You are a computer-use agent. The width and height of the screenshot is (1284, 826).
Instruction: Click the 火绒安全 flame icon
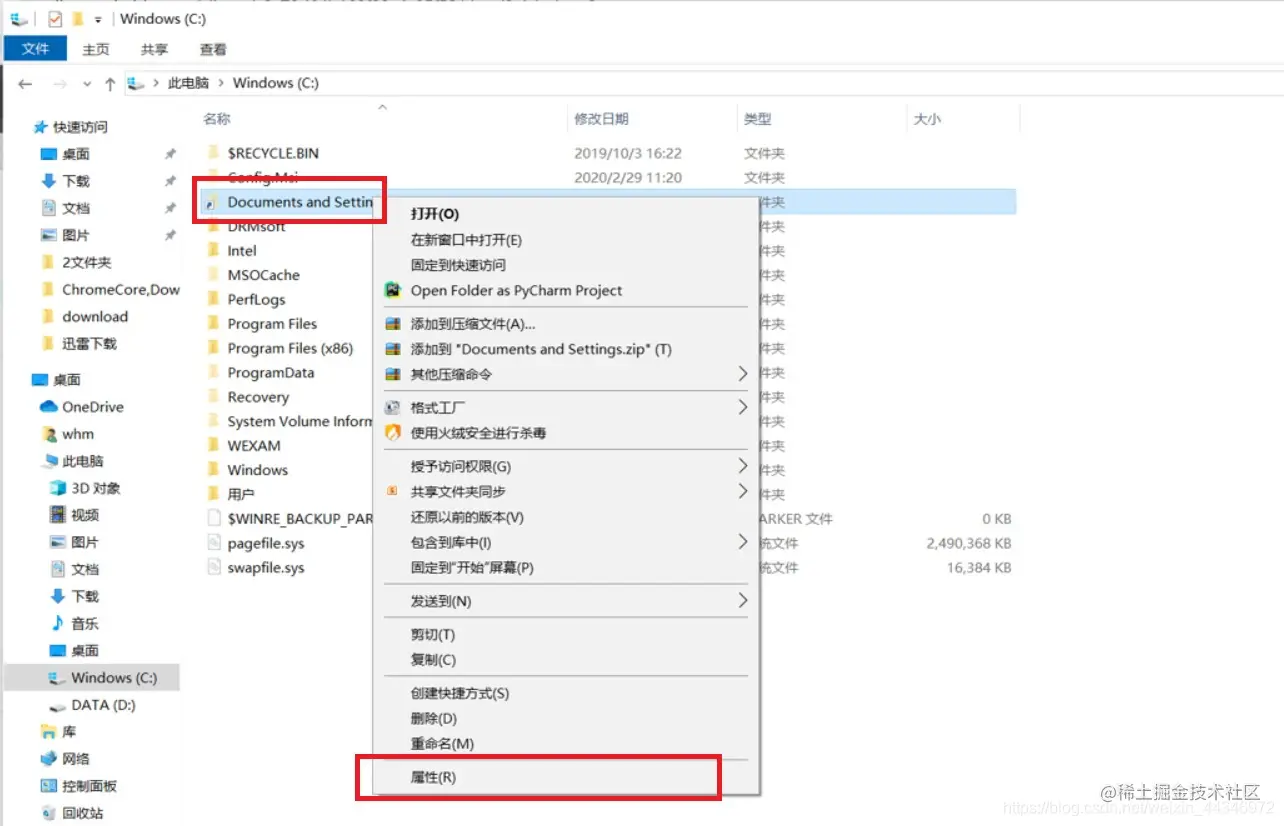tap(392, 433)
